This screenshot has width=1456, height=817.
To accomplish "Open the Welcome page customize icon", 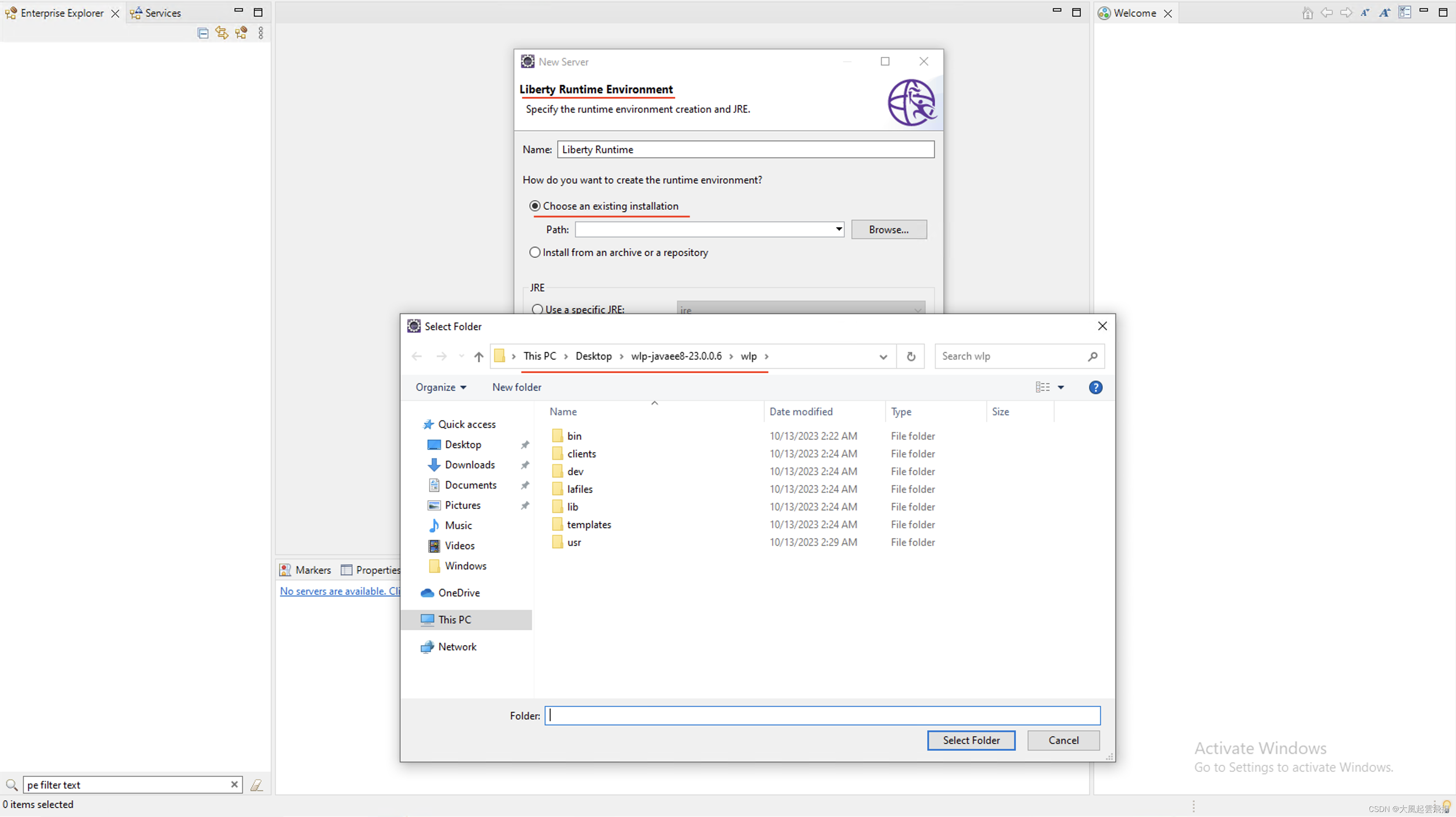I will pos(1405,13).
